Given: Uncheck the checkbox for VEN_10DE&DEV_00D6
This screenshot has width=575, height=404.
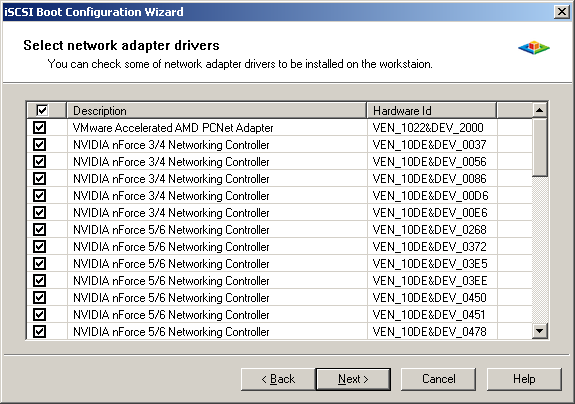Looking at the screenshot, I should click(x=40, y=195).
